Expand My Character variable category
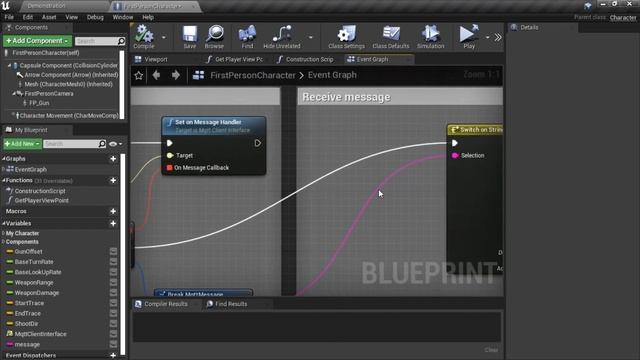The width and height of the screenshot is (640, 360). (4, 233)
